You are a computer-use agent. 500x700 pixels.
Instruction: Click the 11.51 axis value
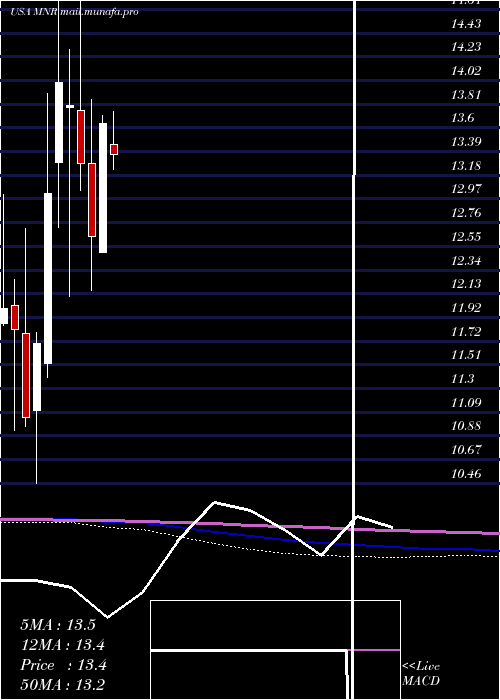pyautogui.click(x=466, y=355)
